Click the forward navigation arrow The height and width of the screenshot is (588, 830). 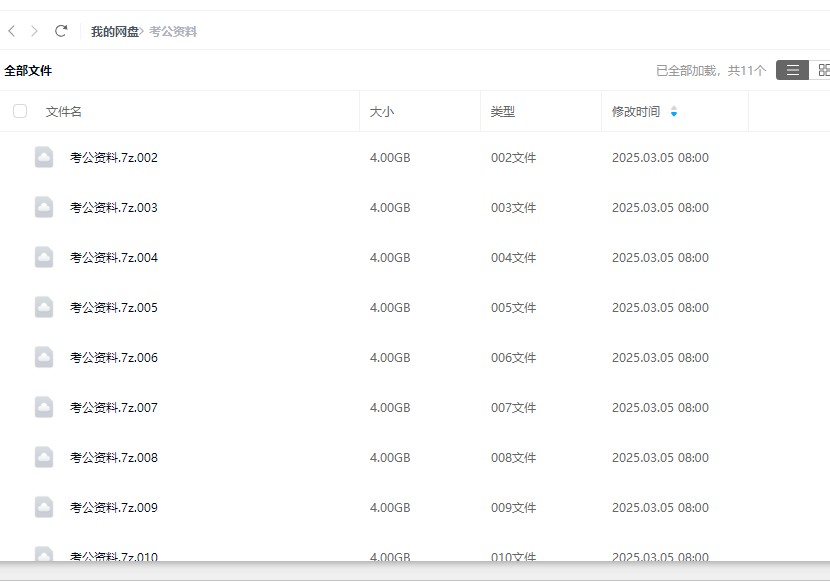click(35, 31)
